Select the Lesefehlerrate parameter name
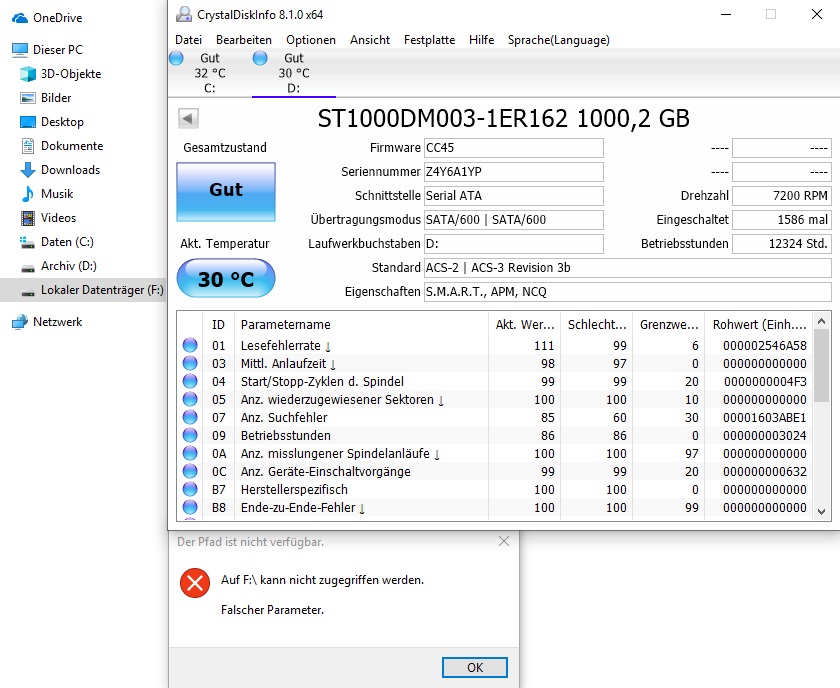Viewport: 840px width, 688px height. (281, 346)
